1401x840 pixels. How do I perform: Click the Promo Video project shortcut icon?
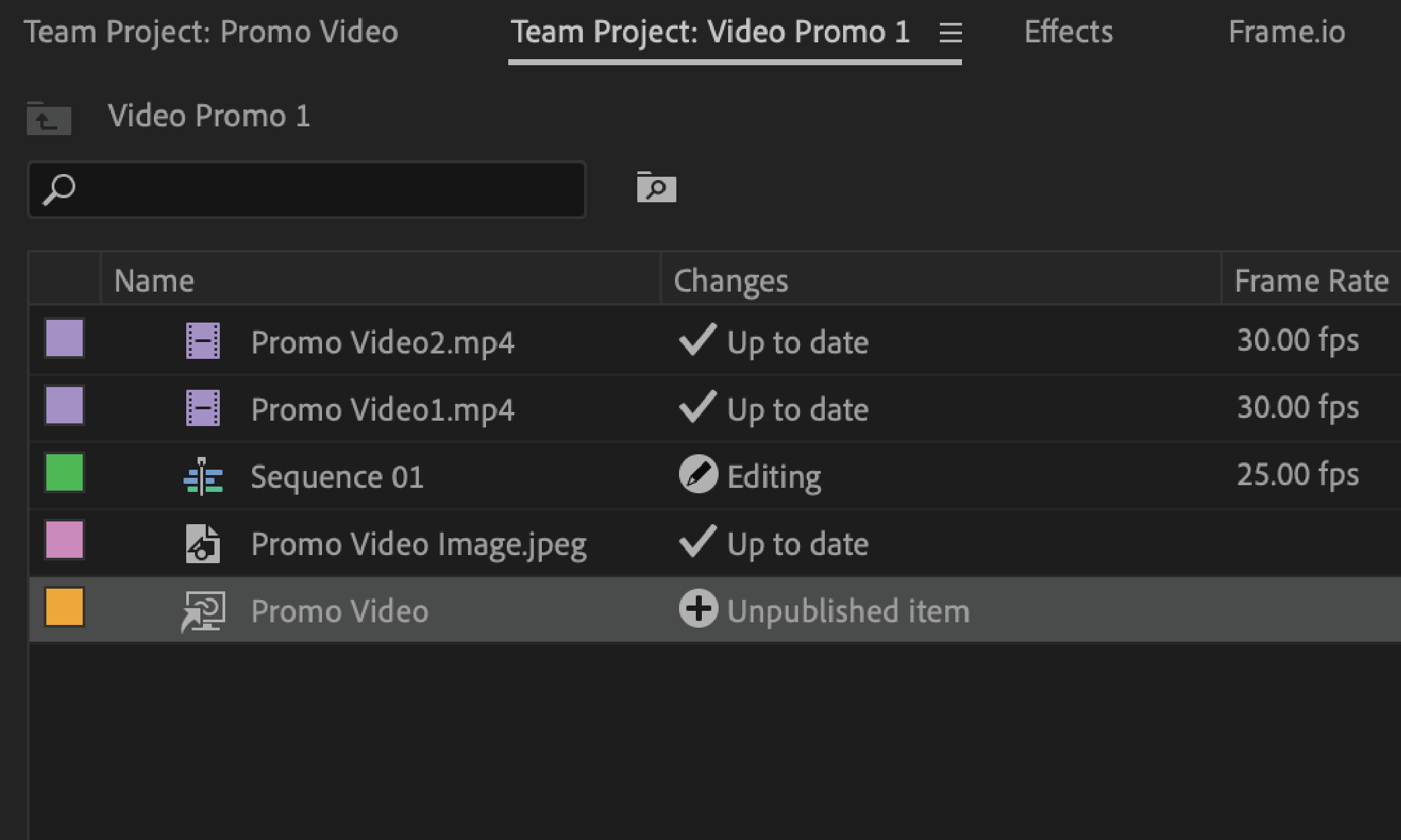coord(202,611)
